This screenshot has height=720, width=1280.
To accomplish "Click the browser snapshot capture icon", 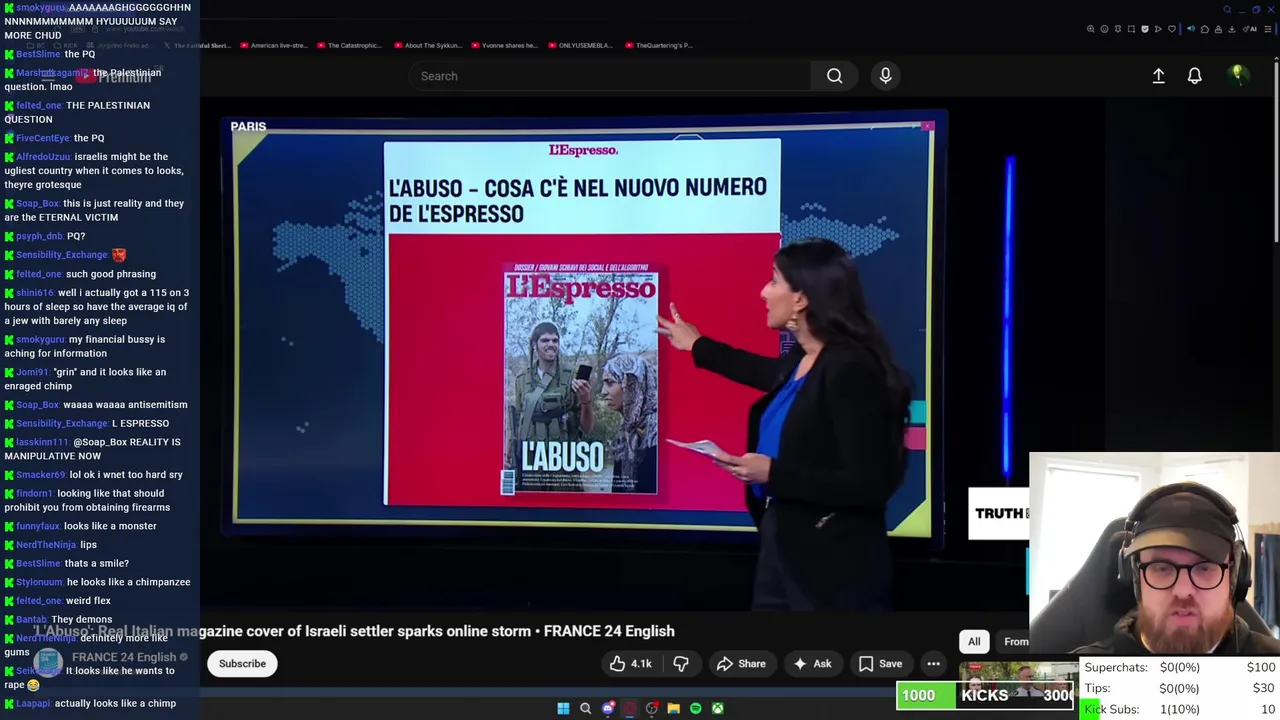I will pos(1131,29).
